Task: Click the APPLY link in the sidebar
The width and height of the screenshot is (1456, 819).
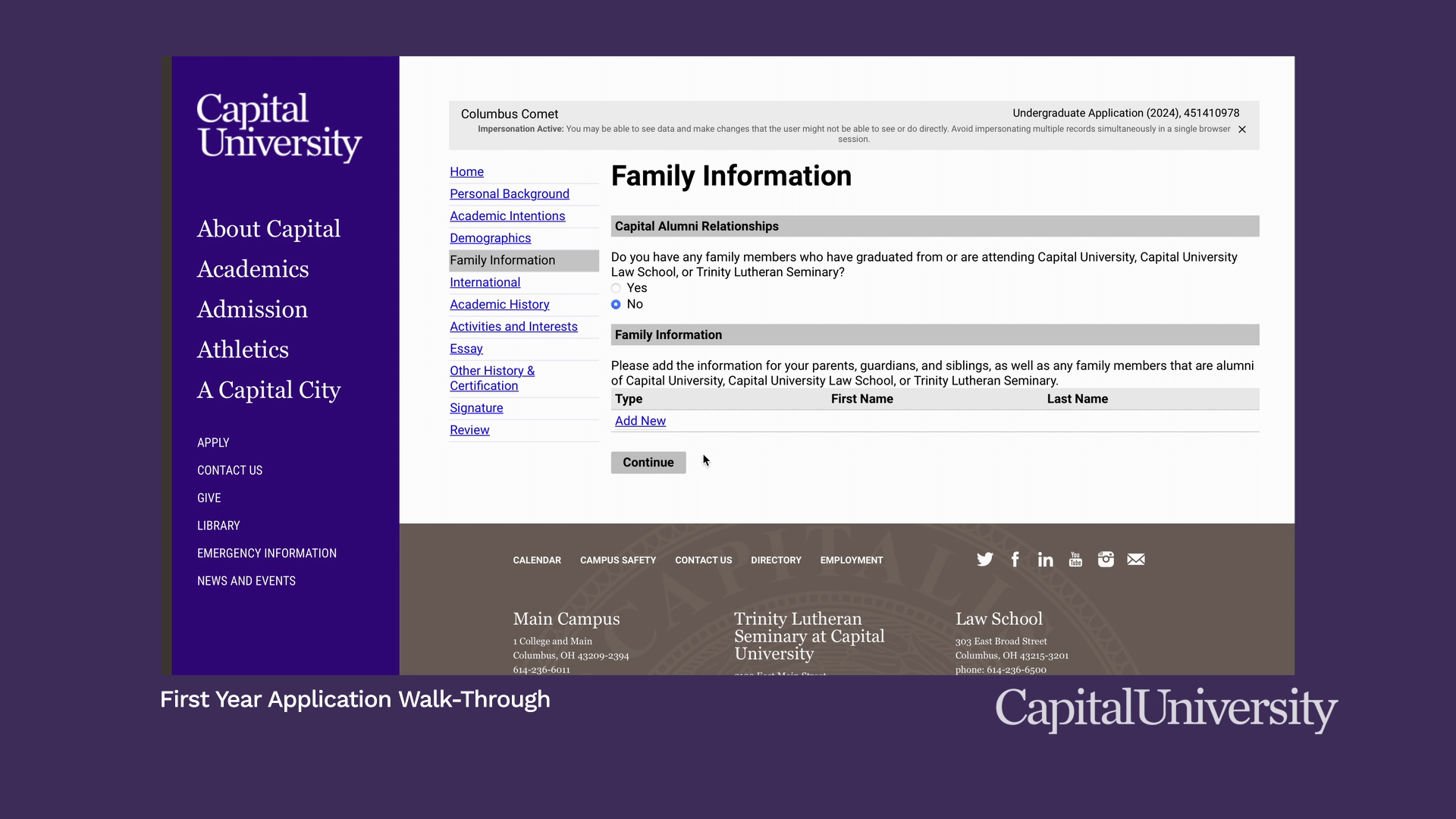Action: pos(213,443)
